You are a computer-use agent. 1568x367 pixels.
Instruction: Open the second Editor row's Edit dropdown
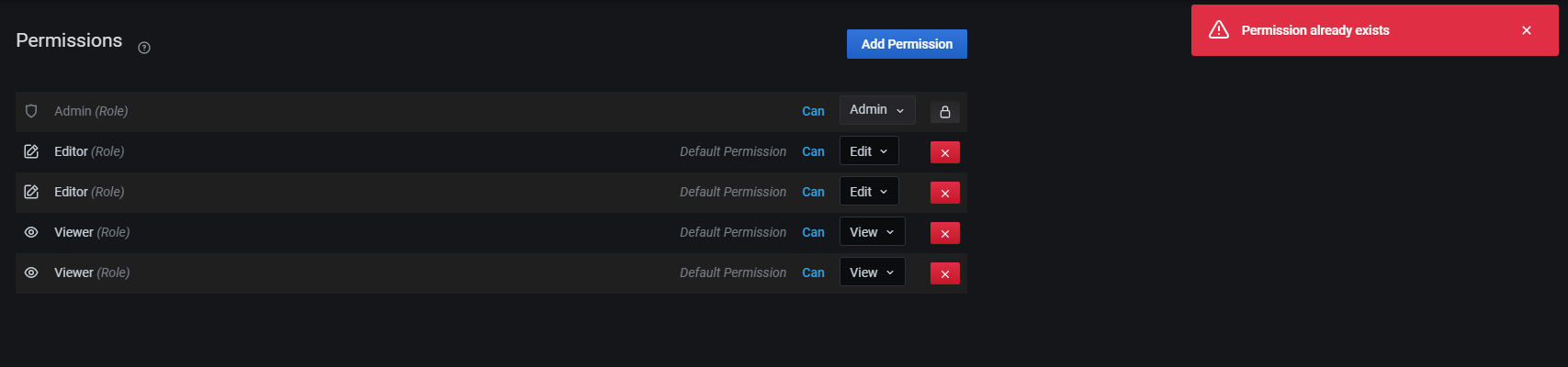[x=869, y=192]
